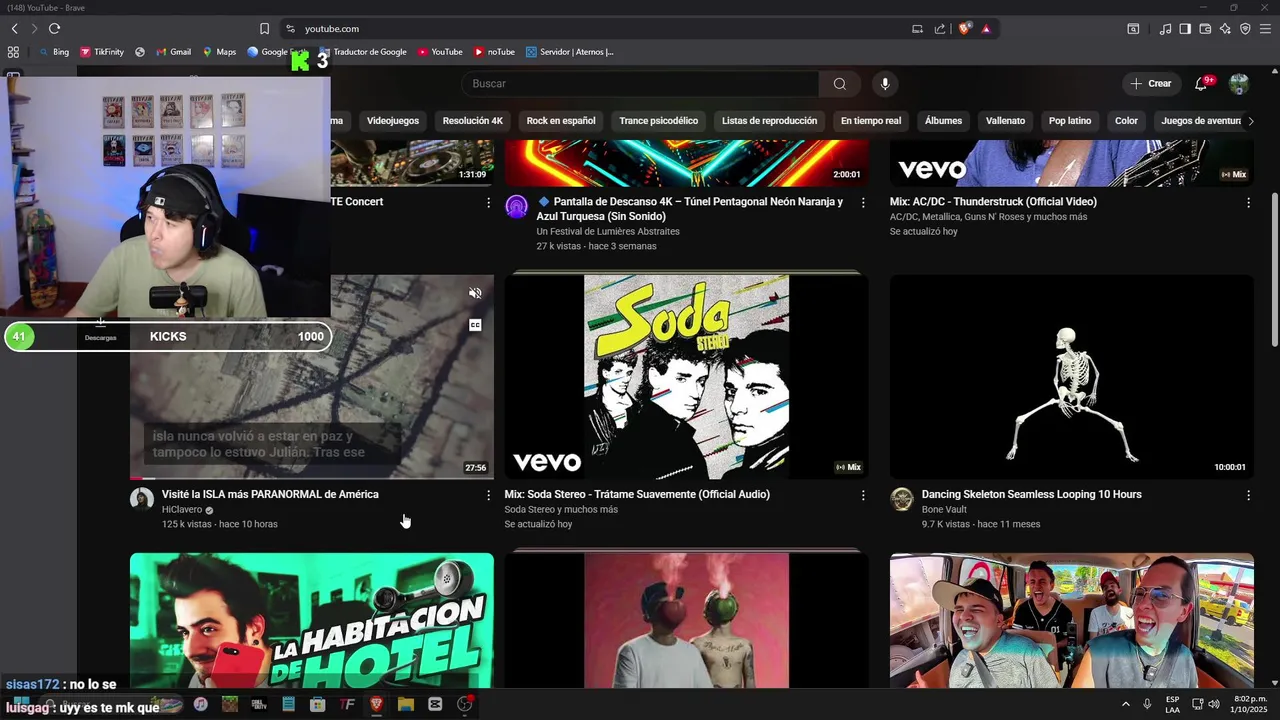Open the TikFinity bookmark
The image size is (1280, 720).
101,52
